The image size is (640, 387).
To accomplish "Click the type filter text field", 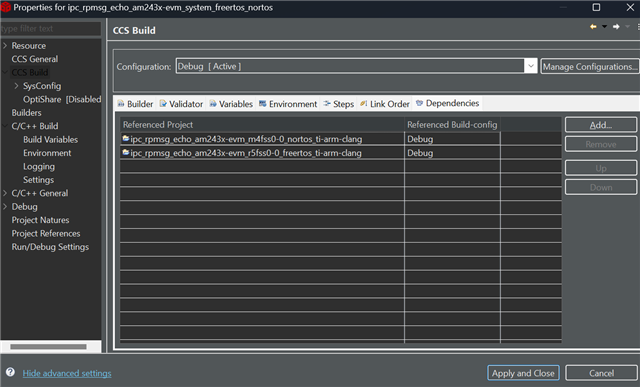I will (x=51, y=29).
